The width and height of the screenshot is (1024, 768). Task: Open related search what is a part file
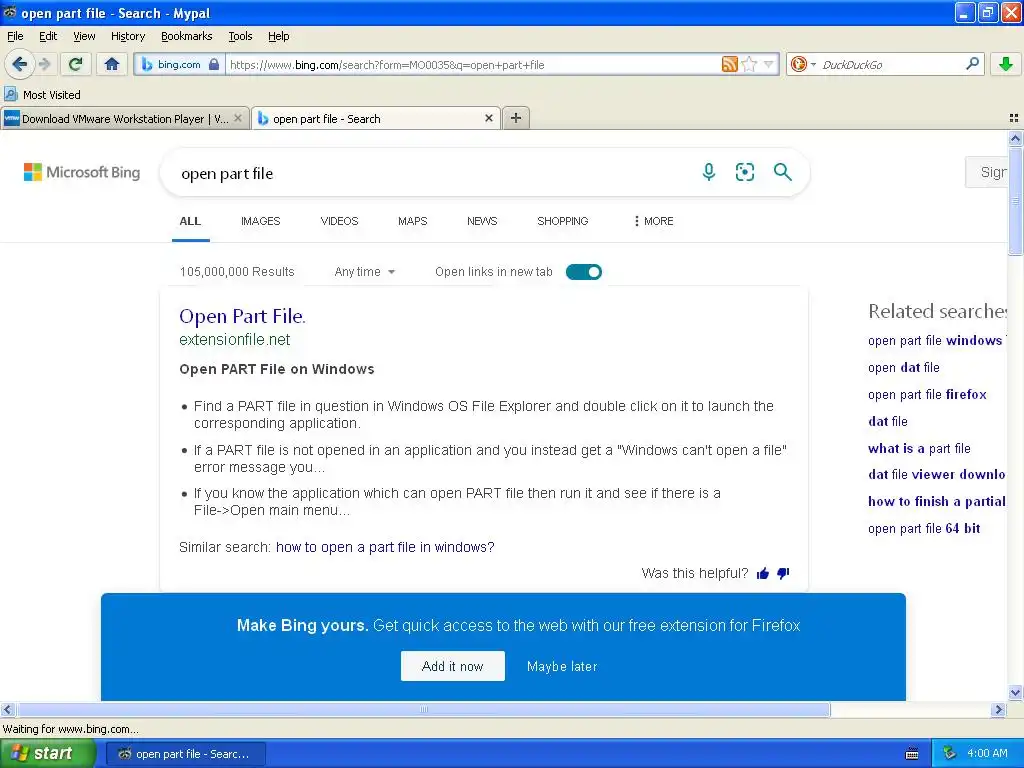click(919, 449)
